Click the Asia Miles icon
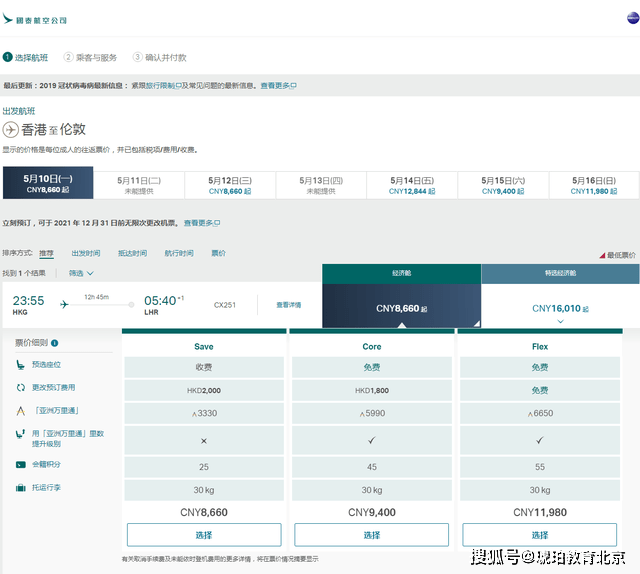Screen dimensions: 640x574 [x=21, y=410]
